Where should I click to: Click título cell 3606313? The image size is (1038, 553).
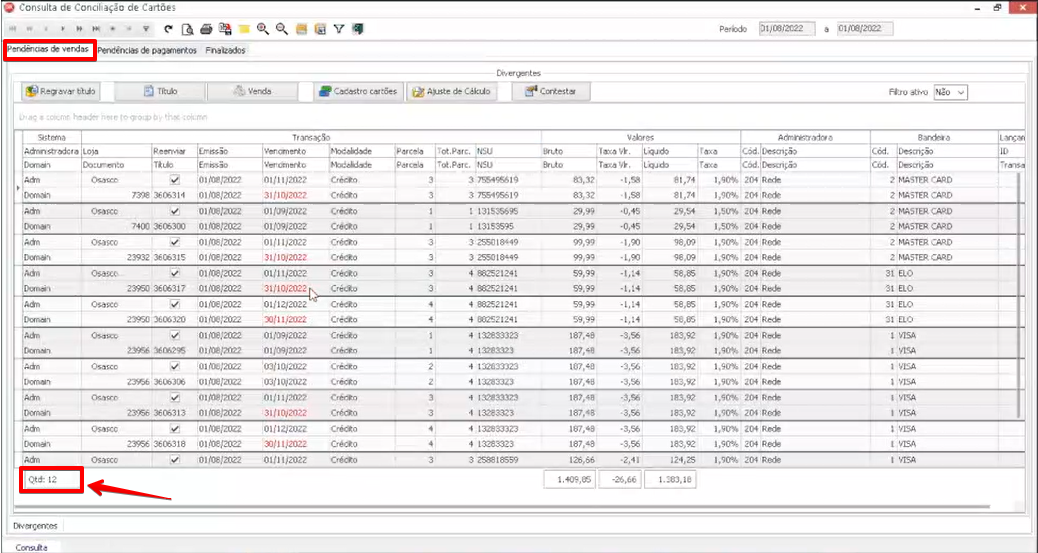tap(175, 413)
